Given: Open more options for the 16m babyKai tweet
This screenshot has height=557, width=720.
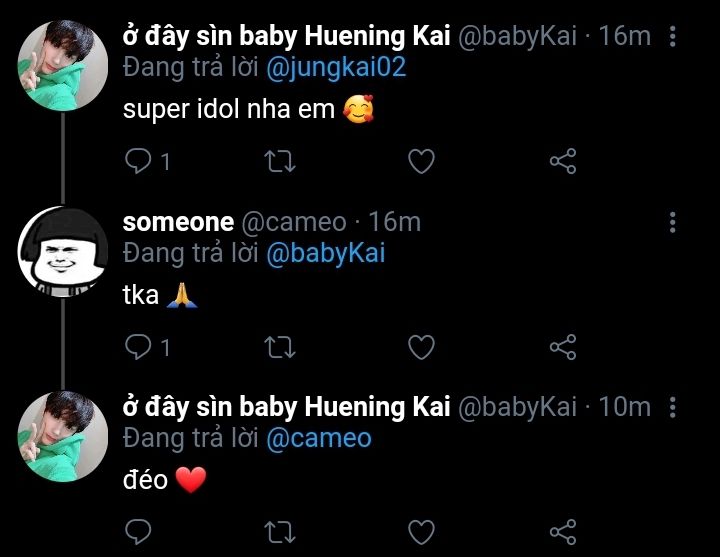Looking at the screenshot, I should coord(672,37).
